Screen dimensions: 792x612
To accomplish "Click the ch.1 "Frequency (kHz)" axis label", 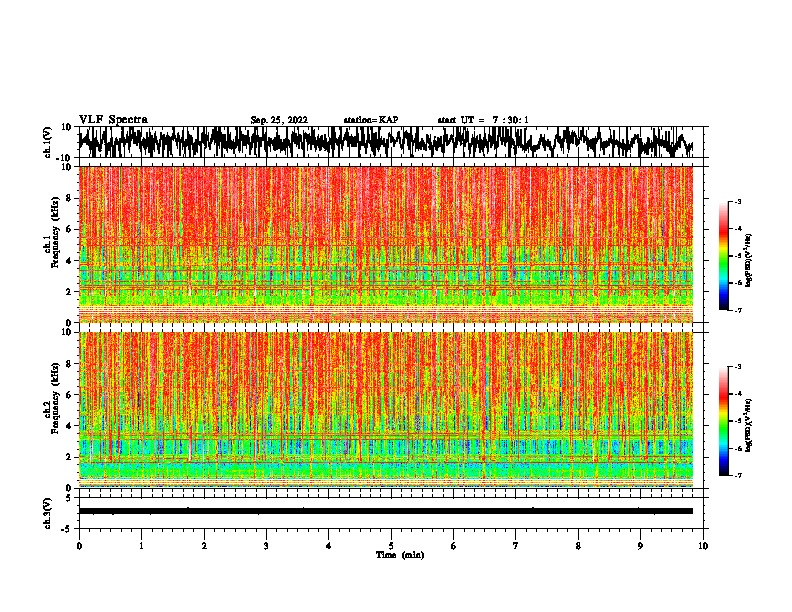I will click(x=55, y=232).
